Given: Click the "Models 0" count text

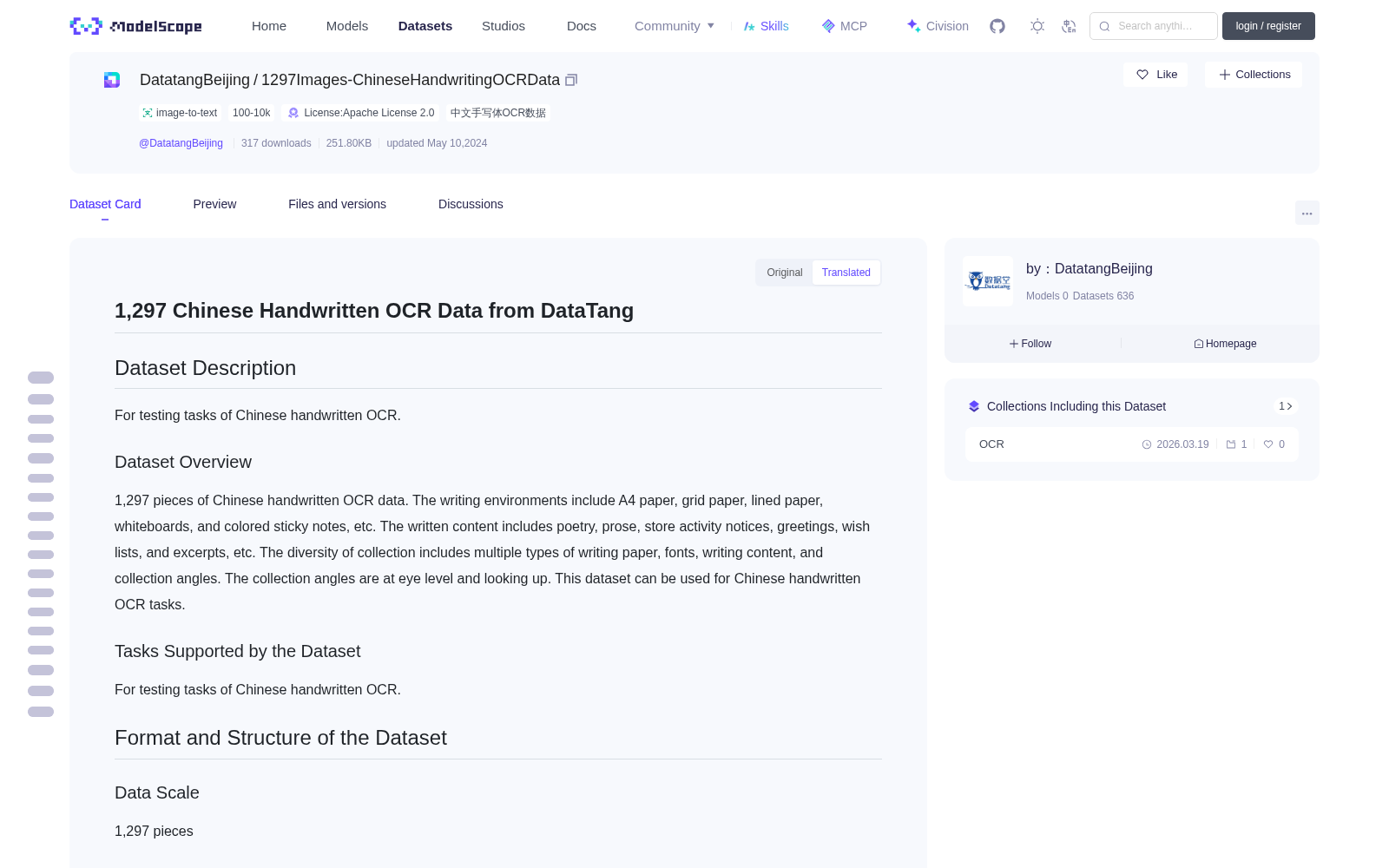Looking at the screenshot, I should tap(1047, 296).
